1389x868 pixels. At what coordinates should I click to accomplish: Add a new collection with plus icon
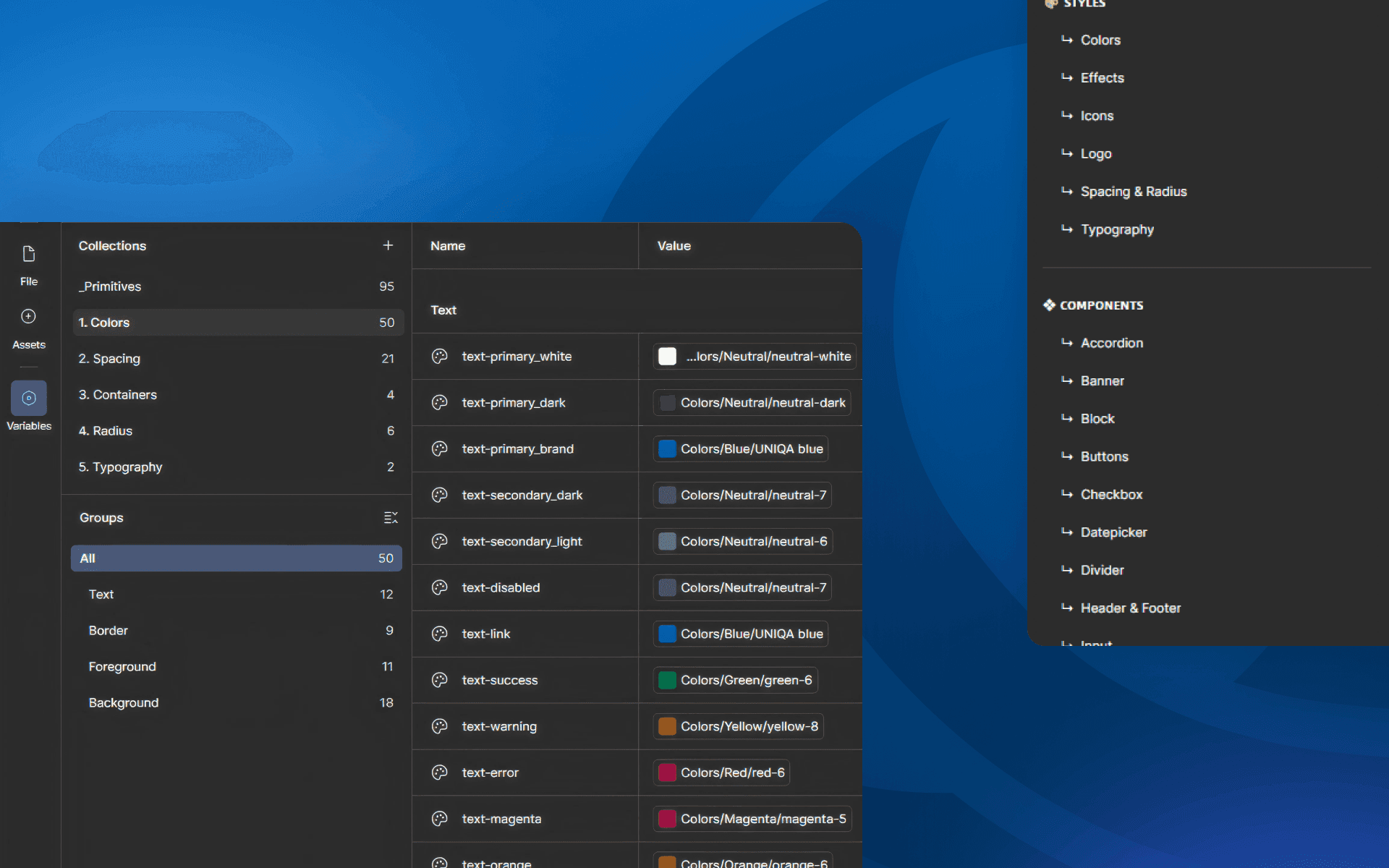[388, 246]
